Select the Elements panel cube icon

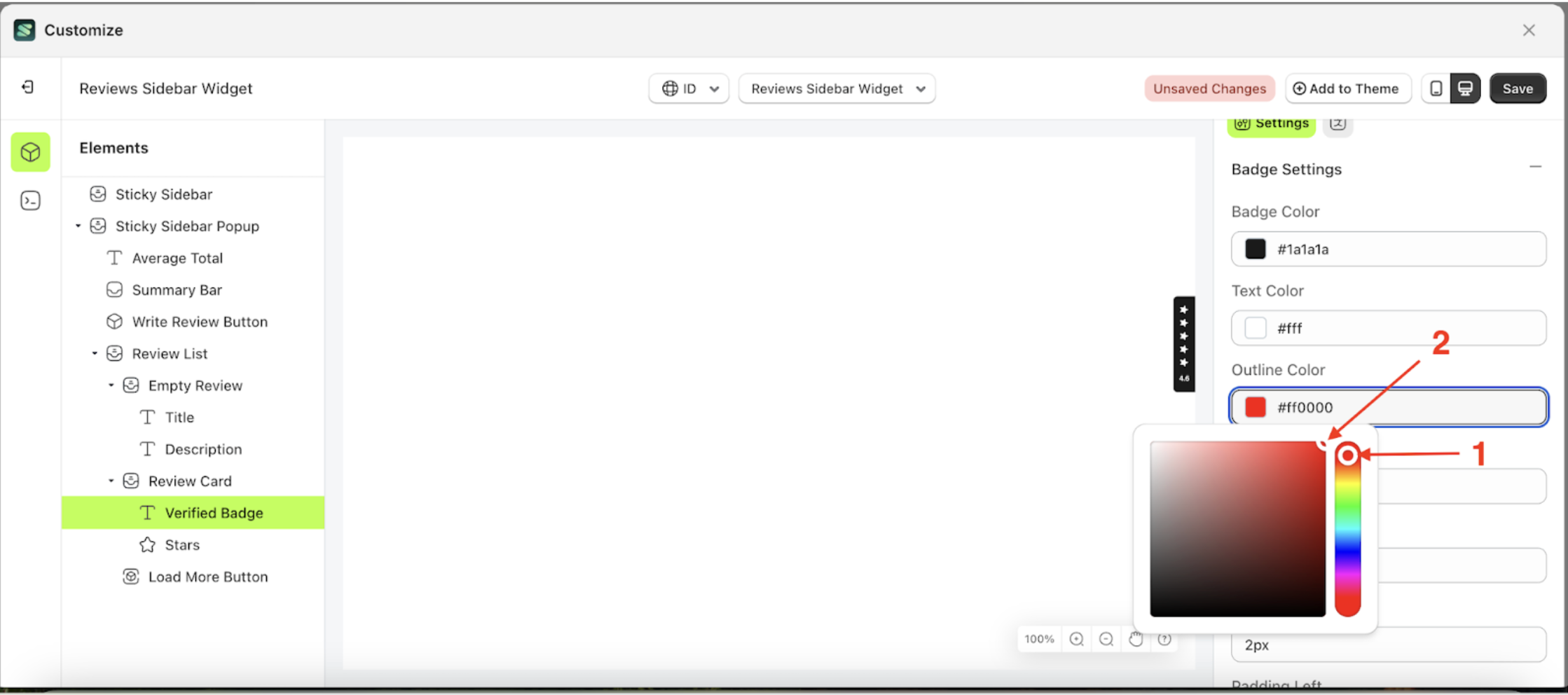pyautogui.click(x=30, y=152)
